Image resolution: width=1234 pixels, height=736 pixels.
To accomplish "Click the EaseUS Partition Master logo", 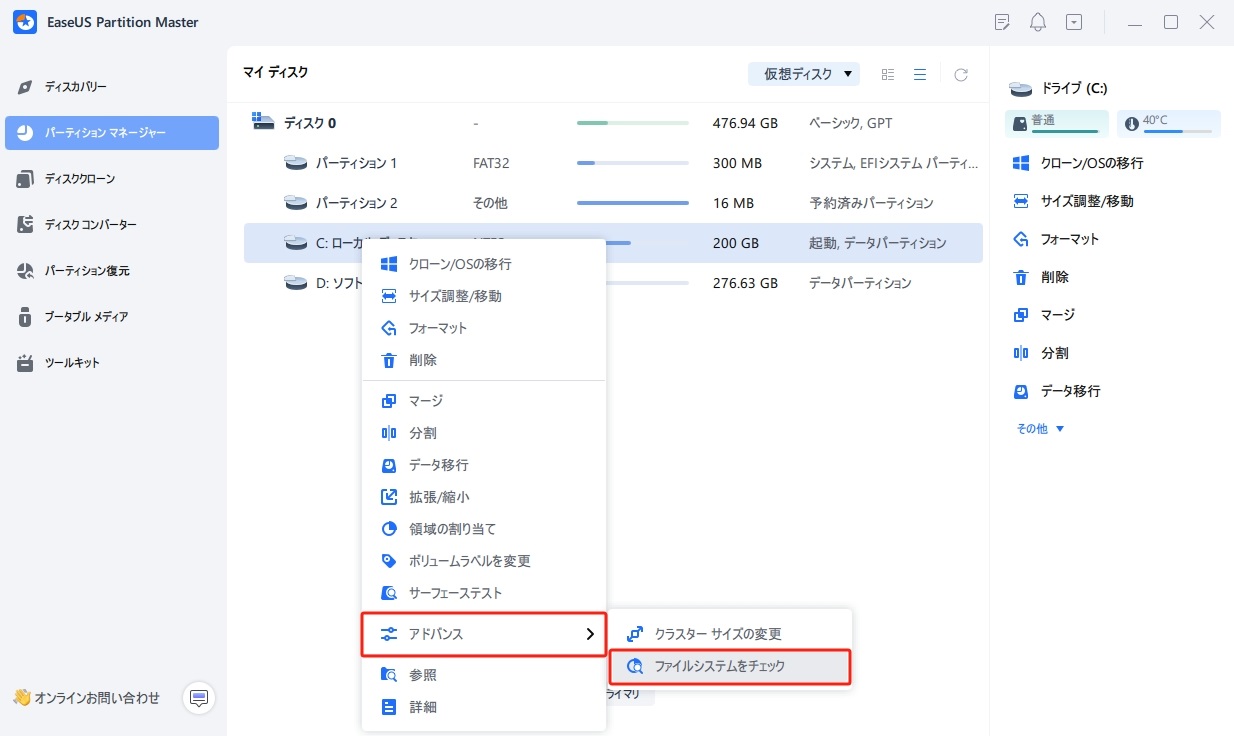I will [25, 22].
